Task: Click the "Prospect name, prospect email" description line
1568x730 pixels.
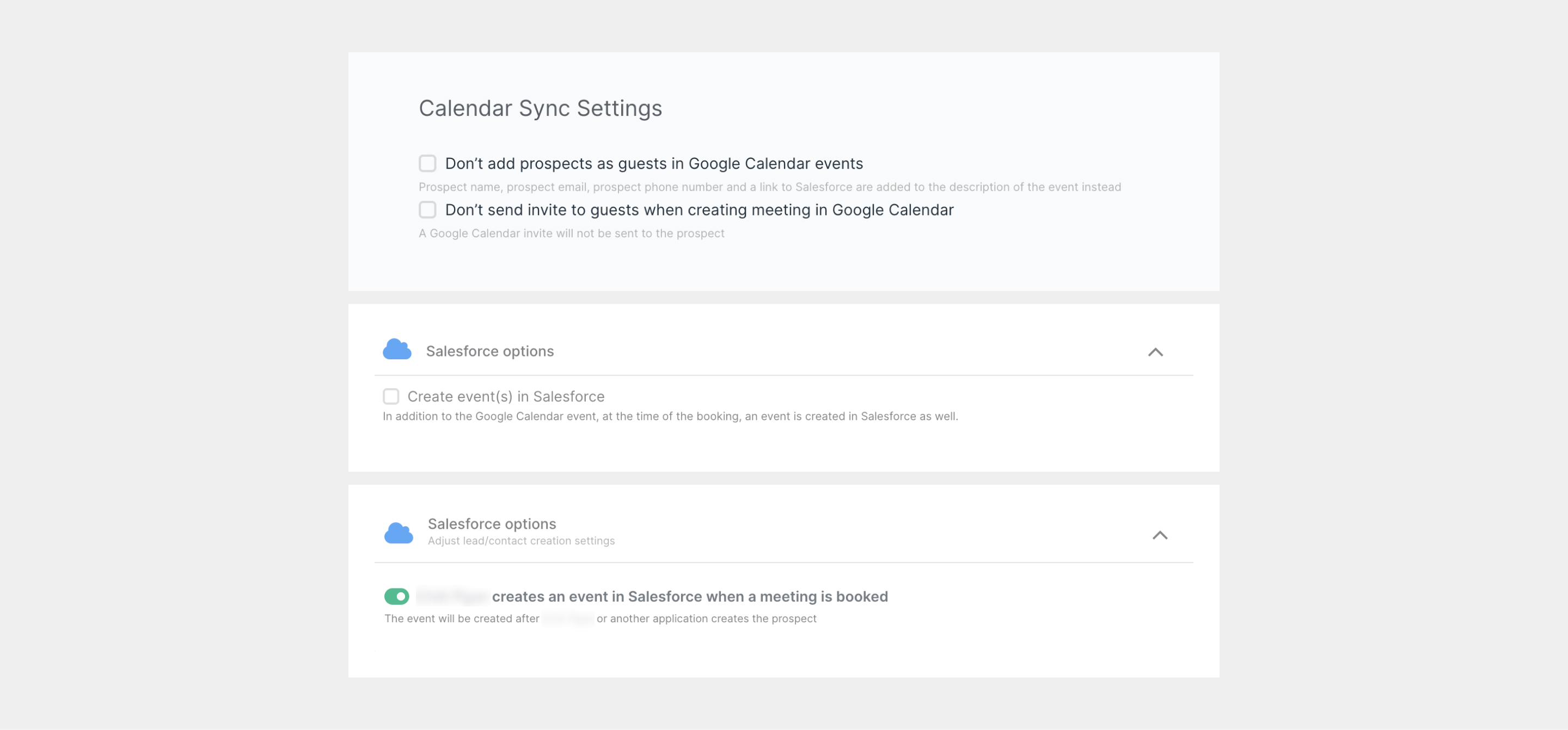Action: click(x=769, y=187)
